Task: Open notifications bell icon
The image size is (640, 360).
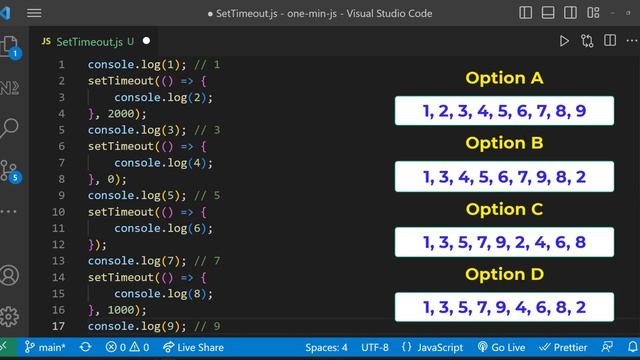Action: [x=633, y=347]
